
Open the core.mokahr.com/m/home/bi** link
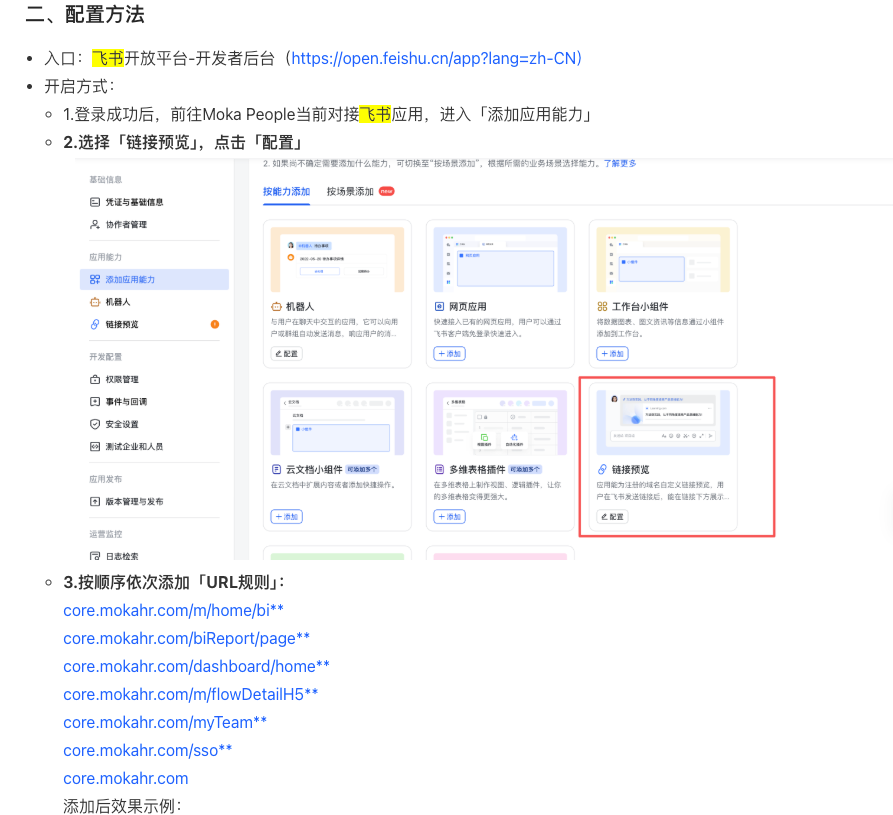[x=173, y=611]
